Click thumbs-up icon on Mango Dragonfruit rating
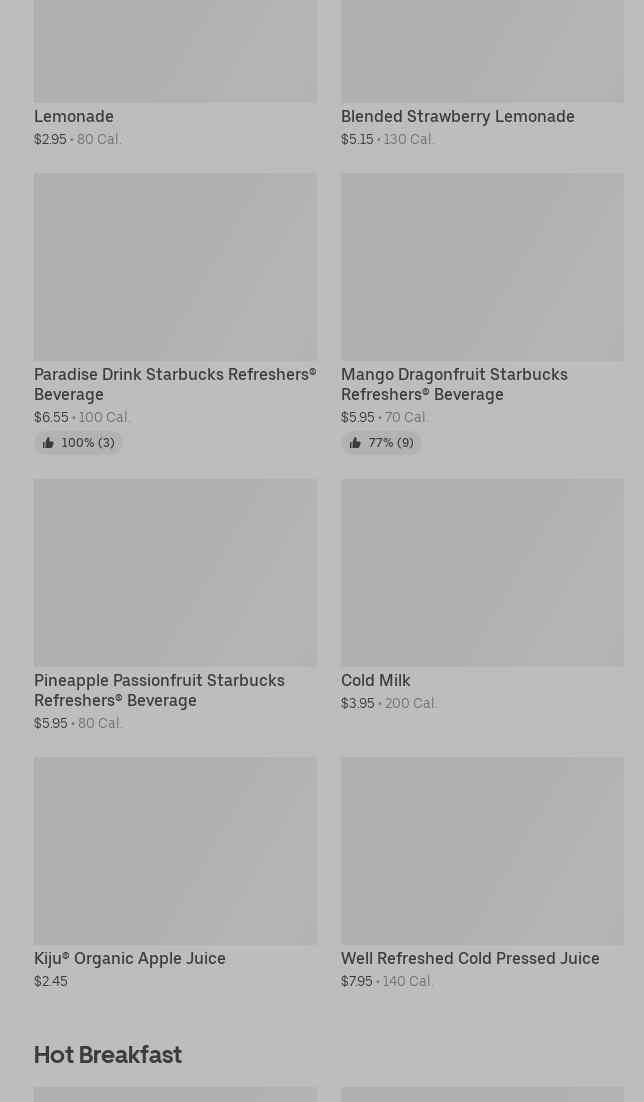644x1102 pixels. point(355,443)
